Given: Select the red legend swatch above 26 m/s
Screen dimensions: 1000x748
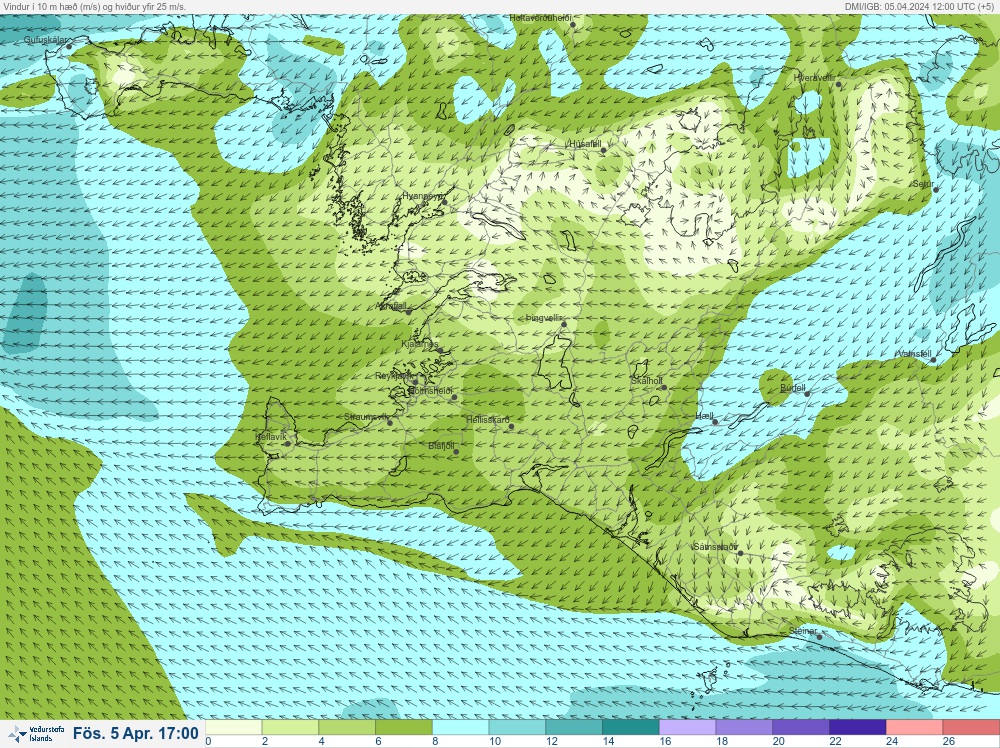Looking at the screenshot, I should [971, 728].
